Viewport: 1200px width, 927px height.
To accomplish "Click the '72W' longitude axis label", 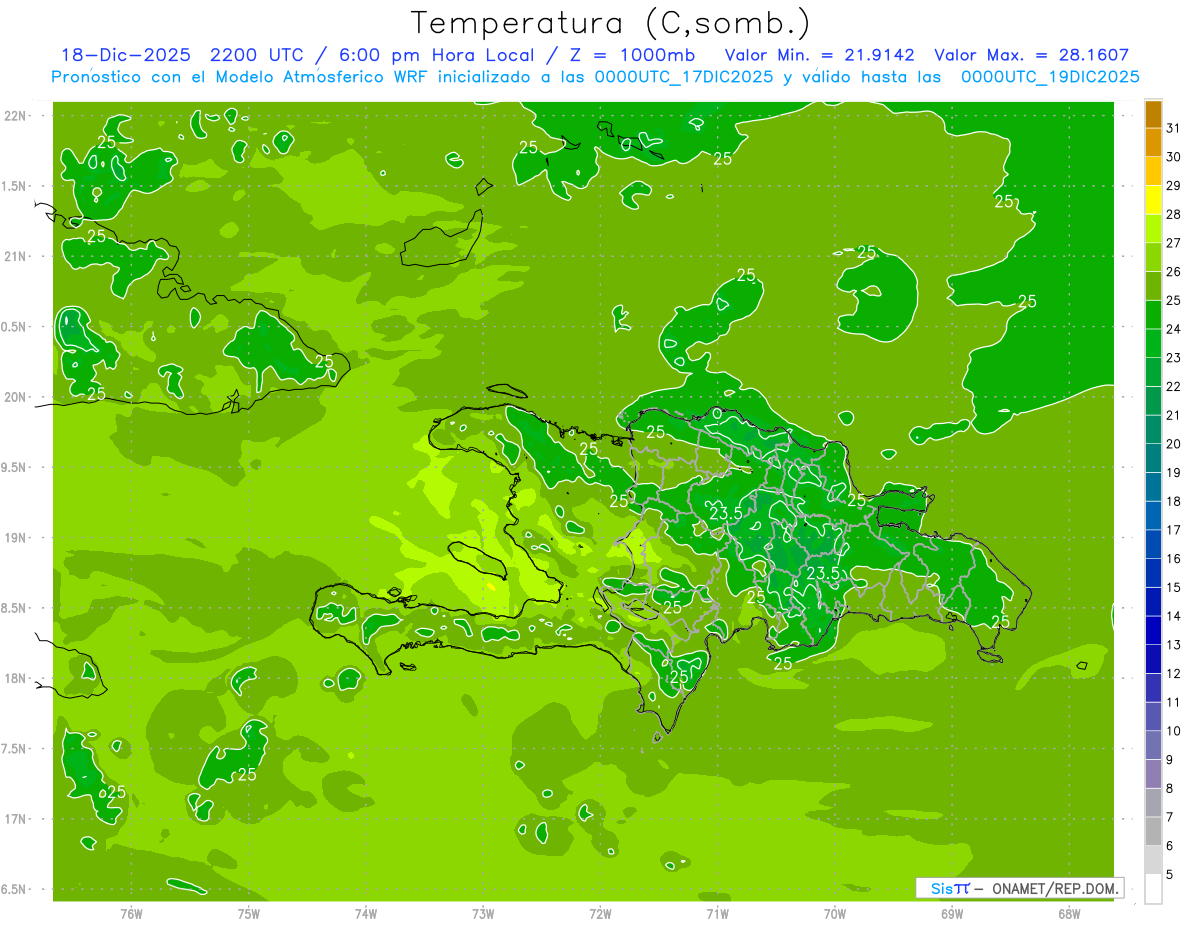I will tap(600, 913).
